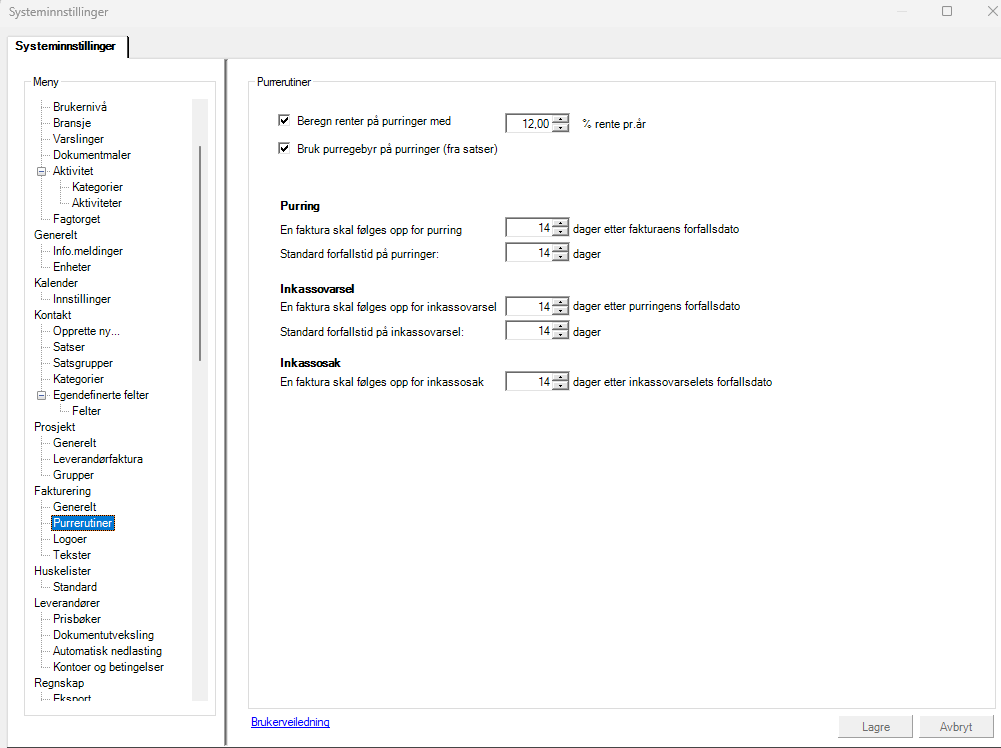
Task: Select Info.meldinger under Generelt
Action: point(88,251)
